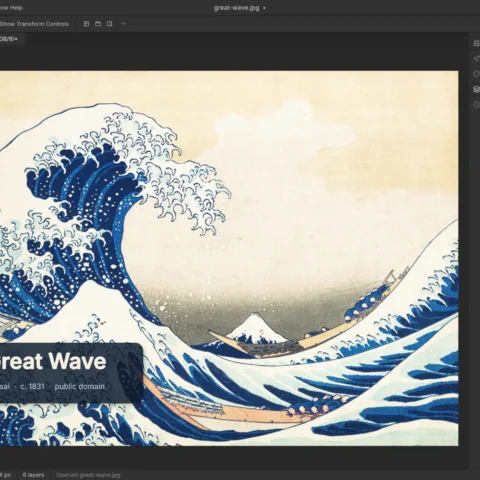Open the Help menu

[16, 8]
